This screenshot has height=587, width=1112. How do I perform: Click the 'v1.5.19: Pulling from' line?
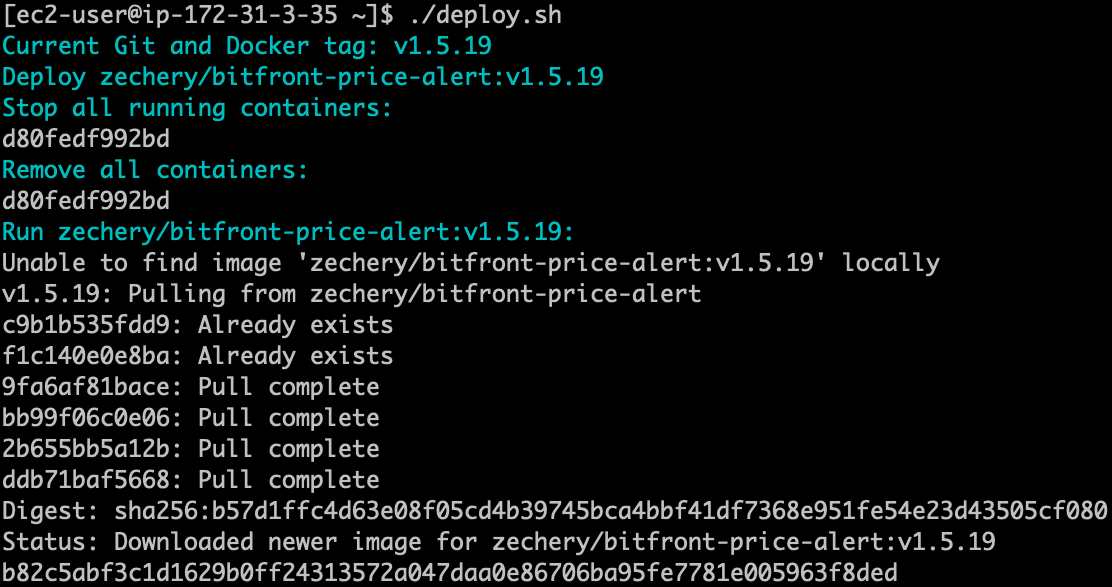click(352, 294)
